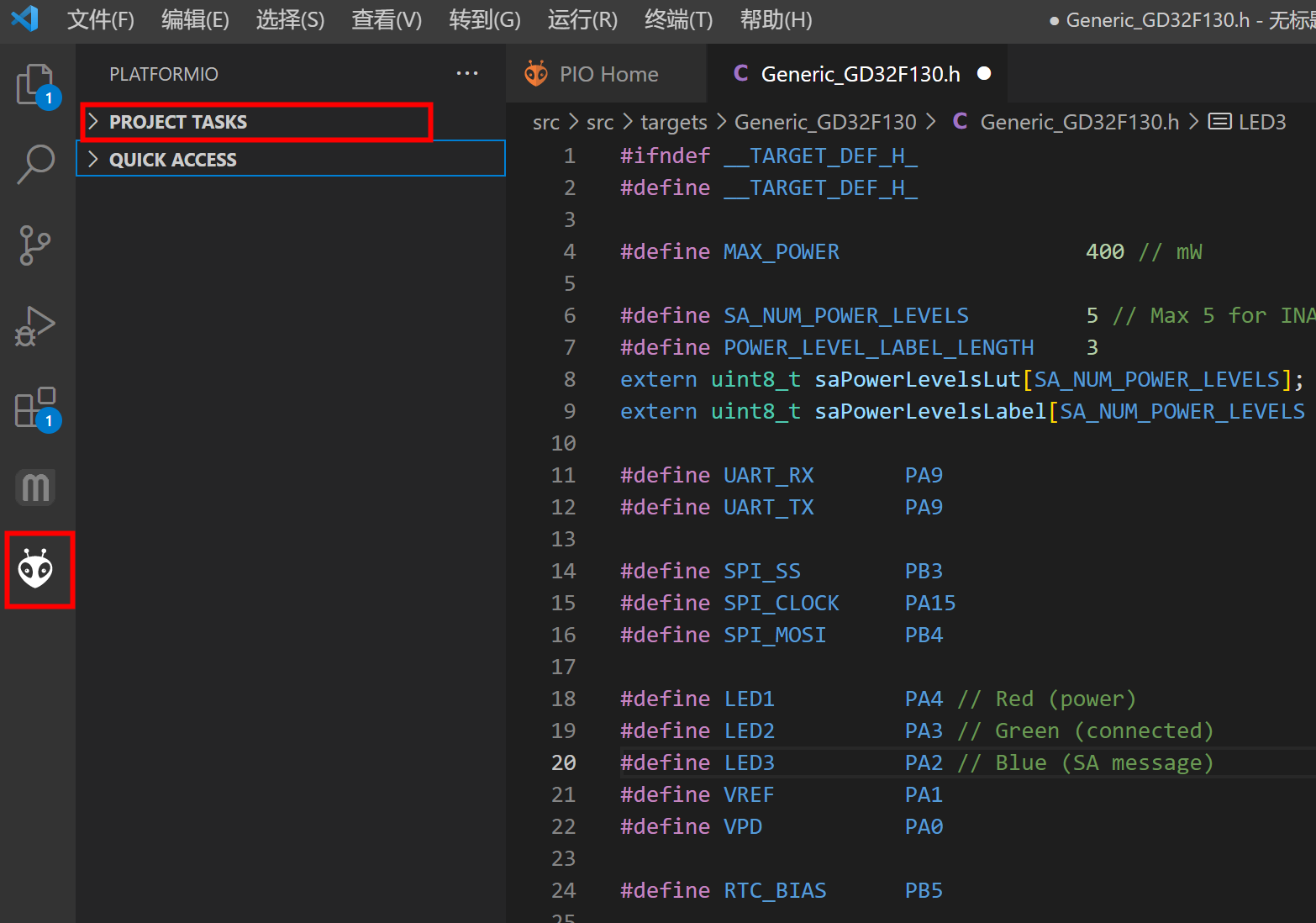Click the PlatformIO alien head icon
This screenshot has width=1316, height=923.
pos(36,570)
